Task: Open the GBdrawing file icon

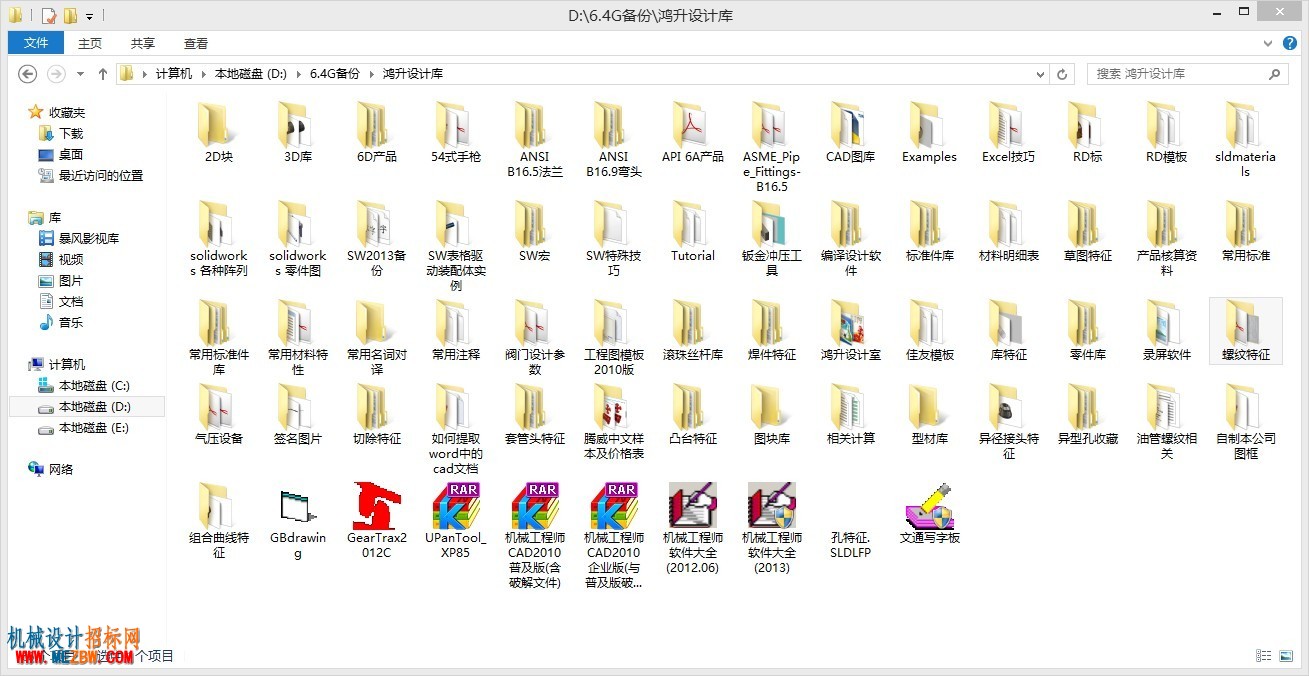Action: pos(298,508)
